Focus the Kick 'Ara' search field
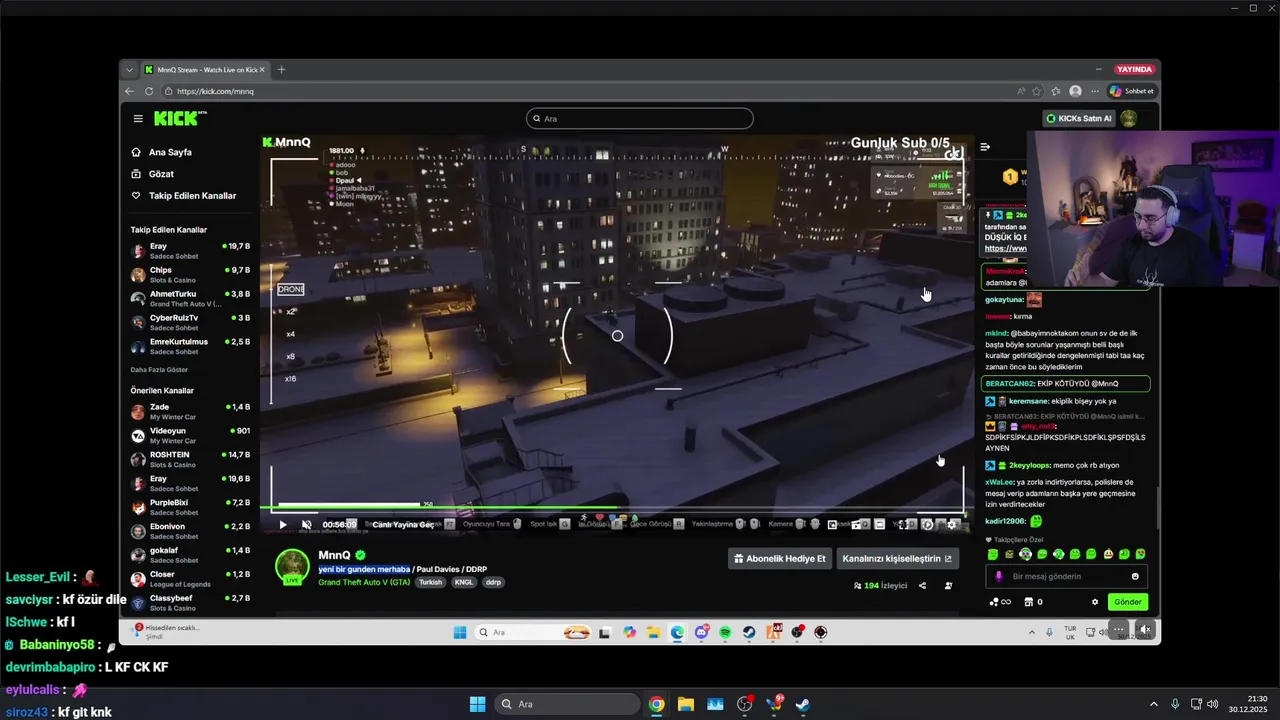The height and width of the screenshot is (720, 1280). pos(640,118)
